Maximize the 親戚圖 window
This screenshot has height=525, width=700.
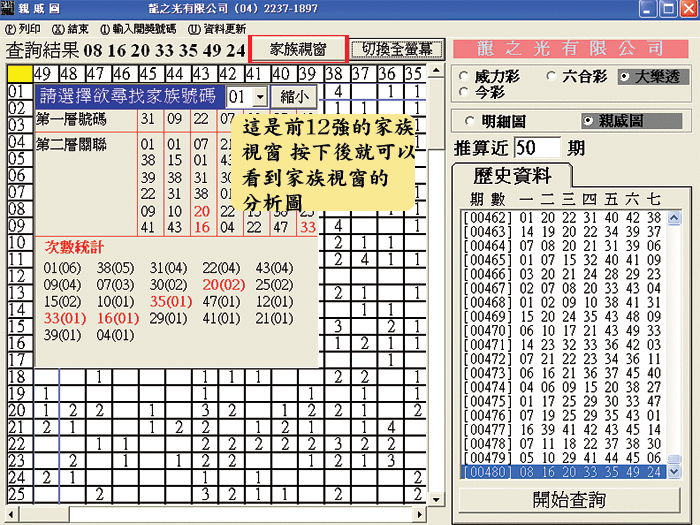pos(668,9)
